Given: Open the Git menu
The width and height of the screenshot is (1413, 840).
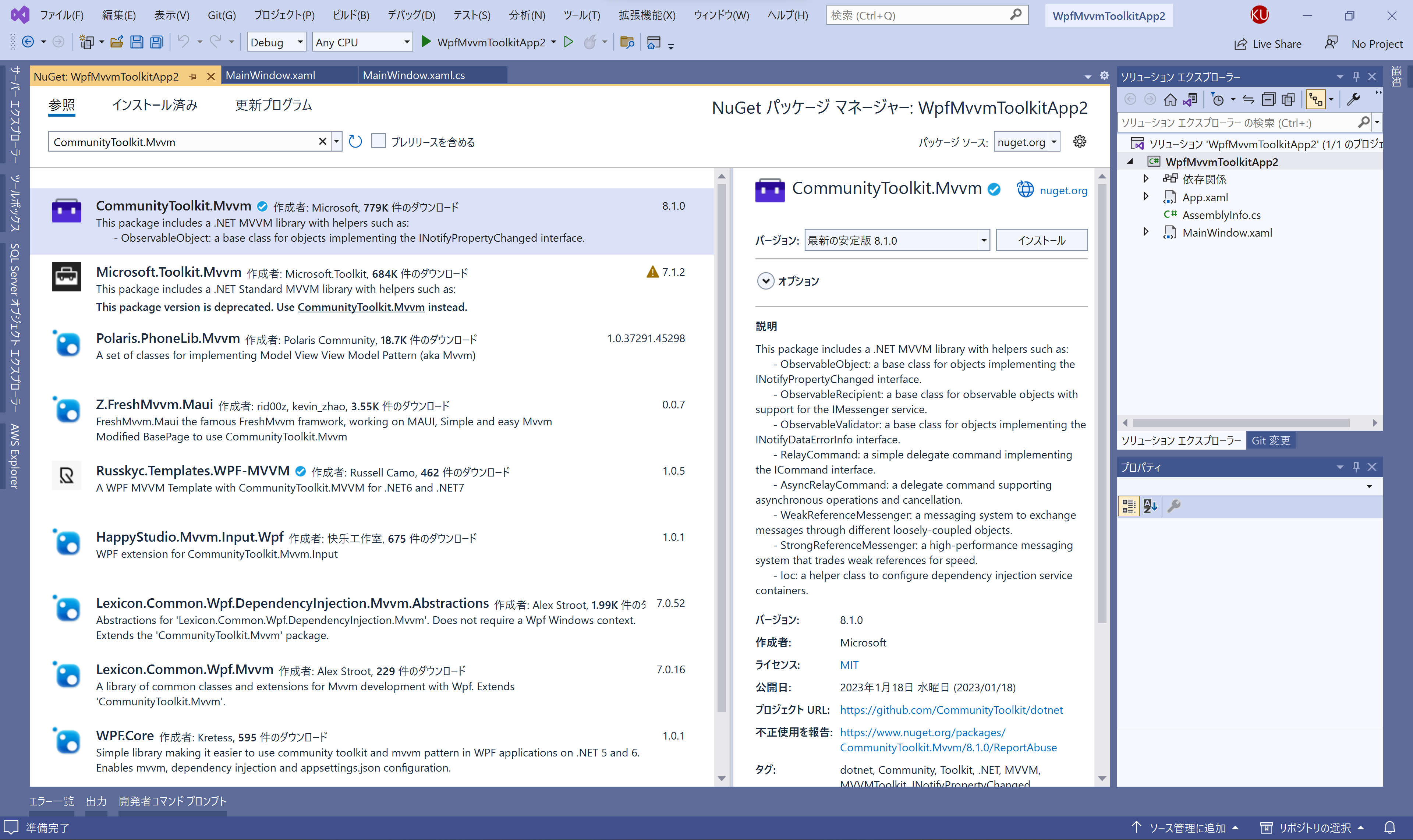Looking at the screenshot, I should [x=222, y=15].
